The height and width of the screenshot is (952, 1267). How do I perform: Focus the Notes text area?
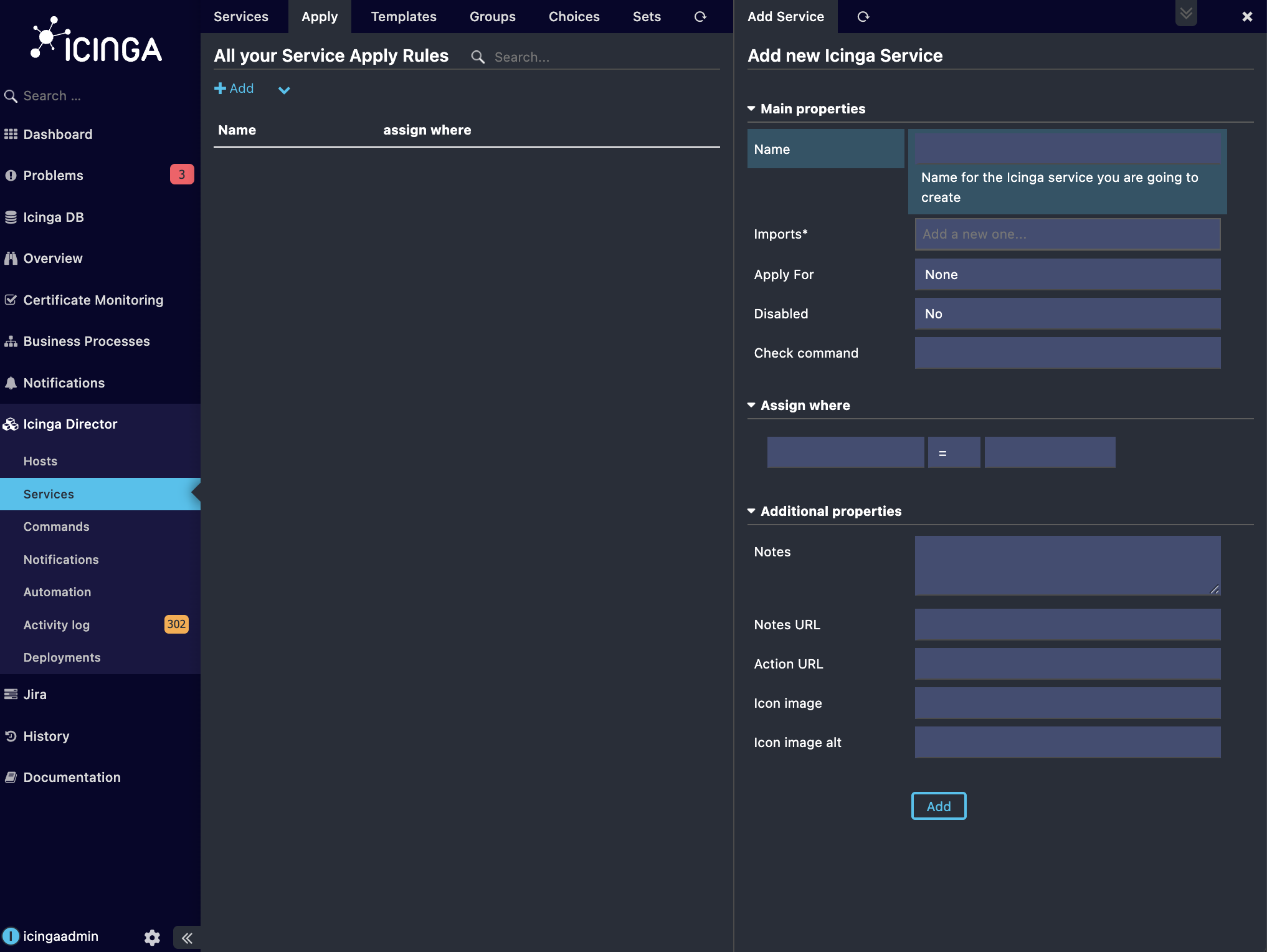pos(1067,565)
